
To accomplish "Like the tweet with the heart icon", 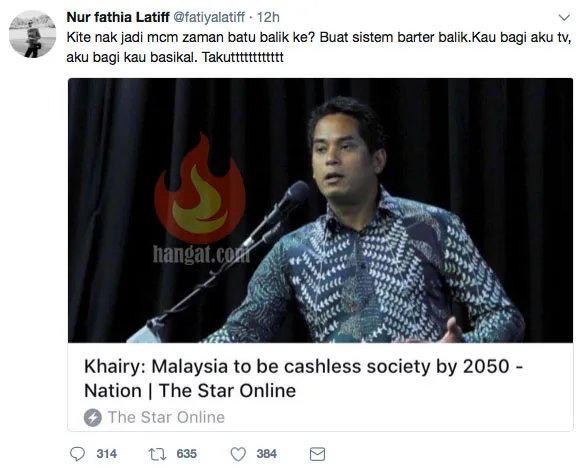I will click(x=238, y=454).
